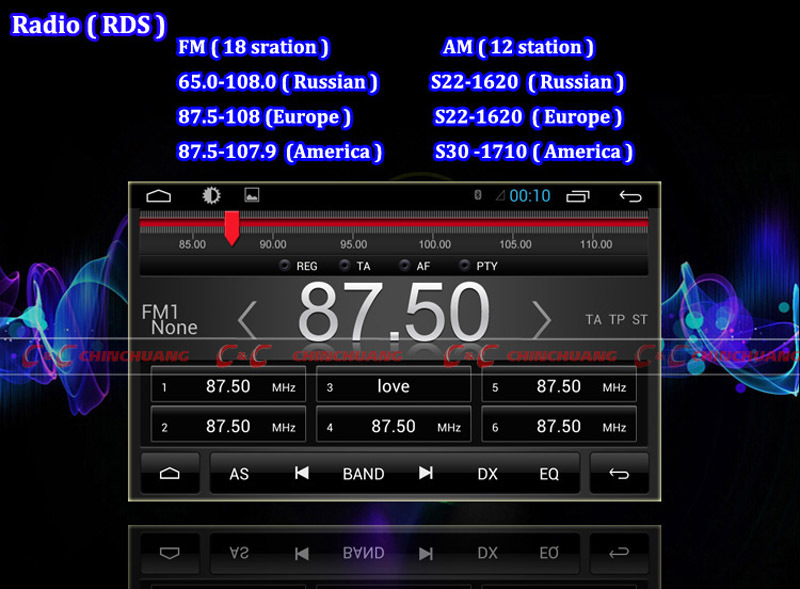Open recent apps from the status bar

(x=578, y=196)
